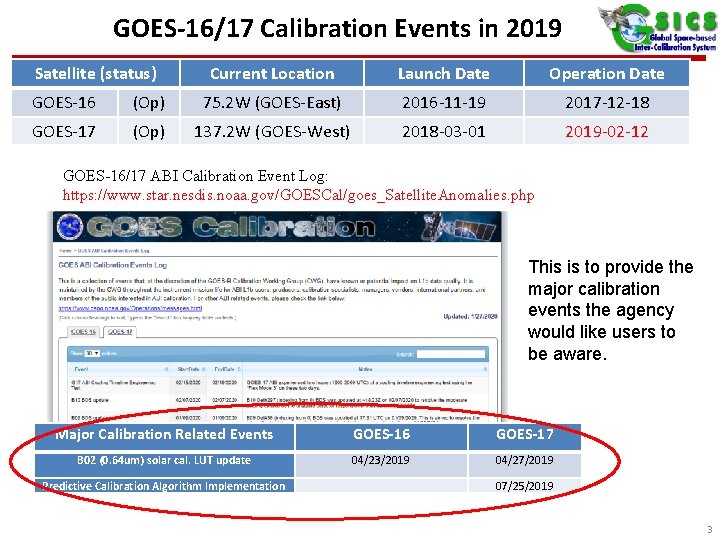Click the 'GOES-16/17 ABI Calibration Event Log:' label
This screenshot has height=540, width=720.
point(195,176)
